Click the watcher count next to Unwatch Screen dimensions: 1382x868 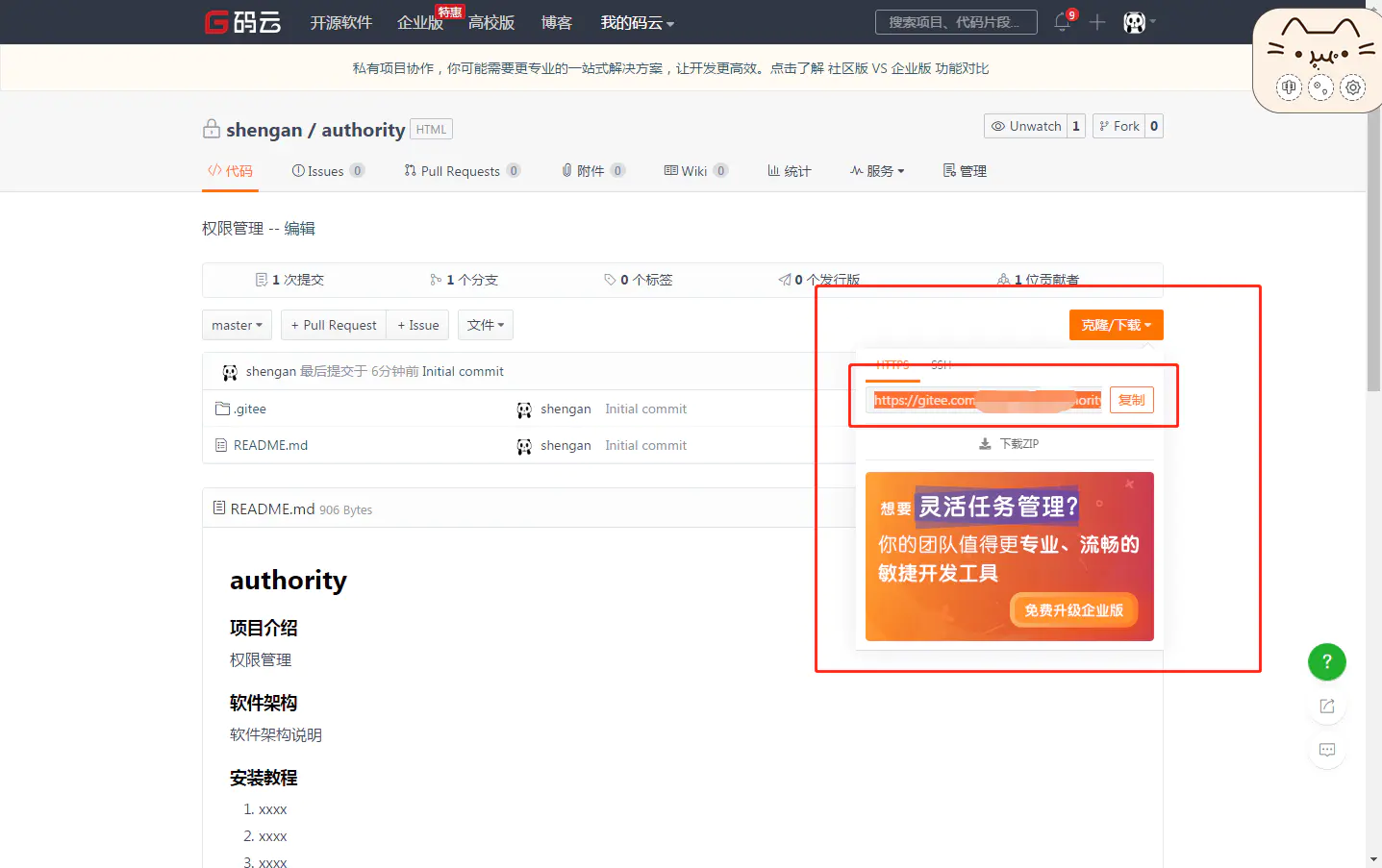point(1076,126)
